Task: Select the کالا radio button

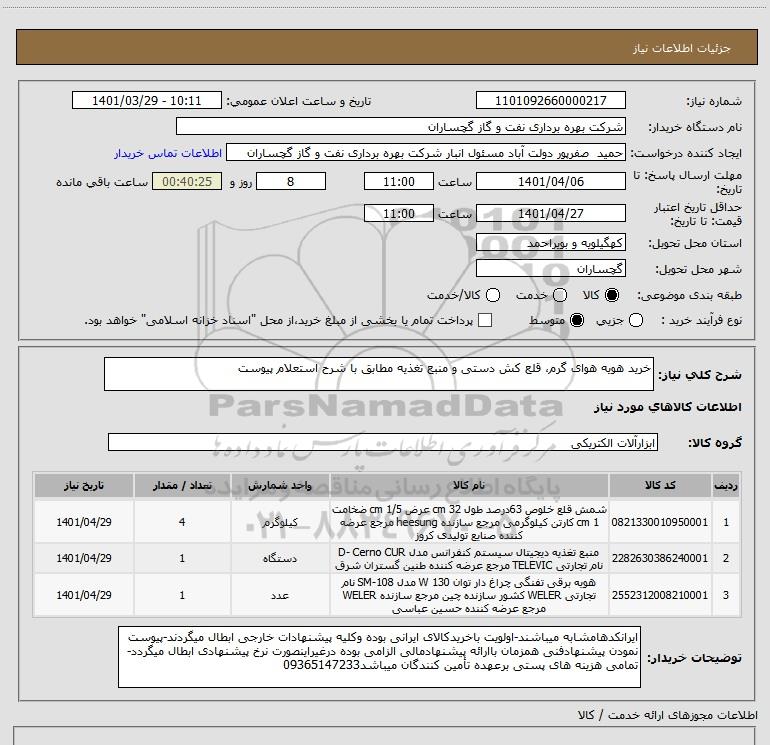Action: point(612,295)
